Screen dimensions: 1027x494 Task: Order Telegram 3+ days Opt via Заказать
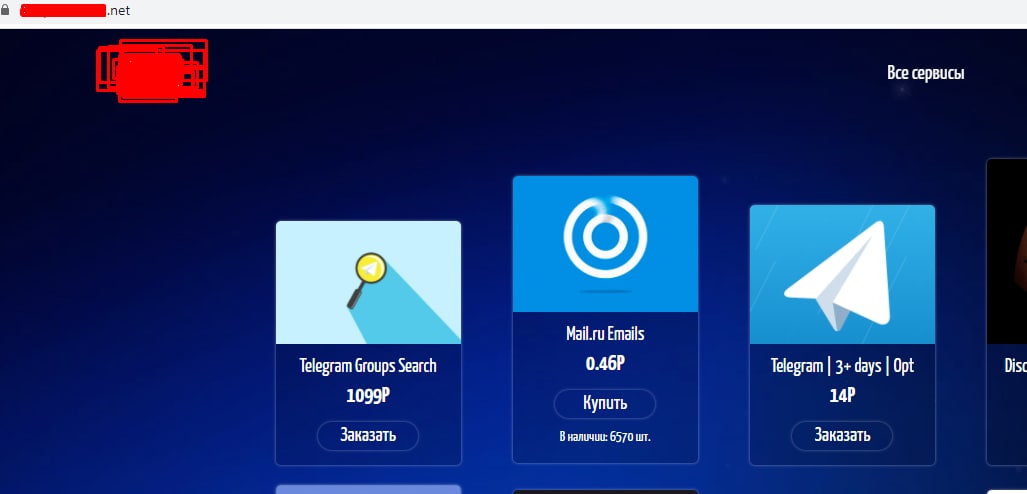pyautogui.click(x=842, y=435)
